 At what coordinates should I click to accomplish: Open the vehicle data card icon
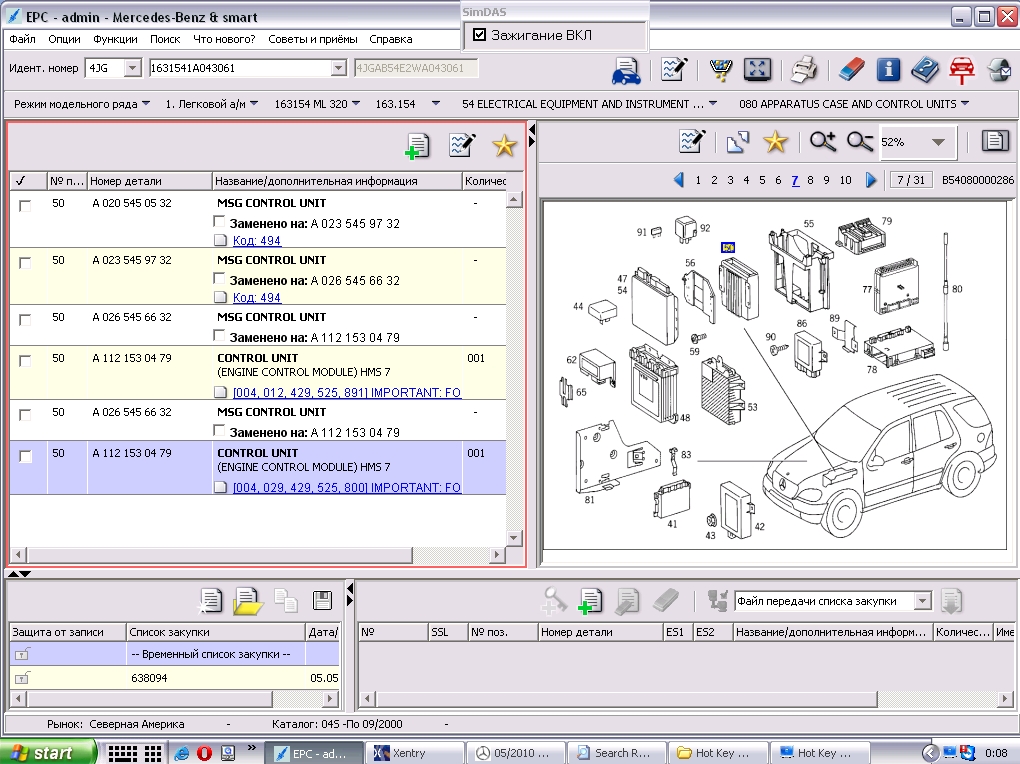pos(625,70)
